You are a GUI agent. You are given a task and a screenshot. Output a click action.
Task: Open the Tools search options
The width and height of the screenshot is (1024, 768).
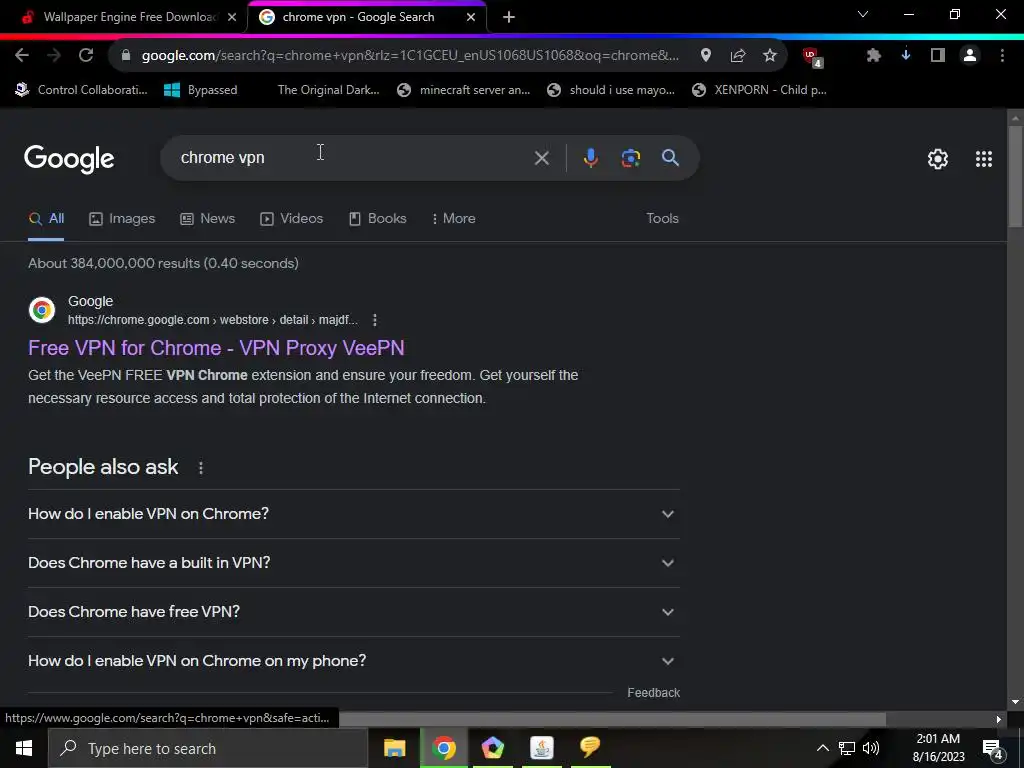pyautogui.click(x=662, y=219)
